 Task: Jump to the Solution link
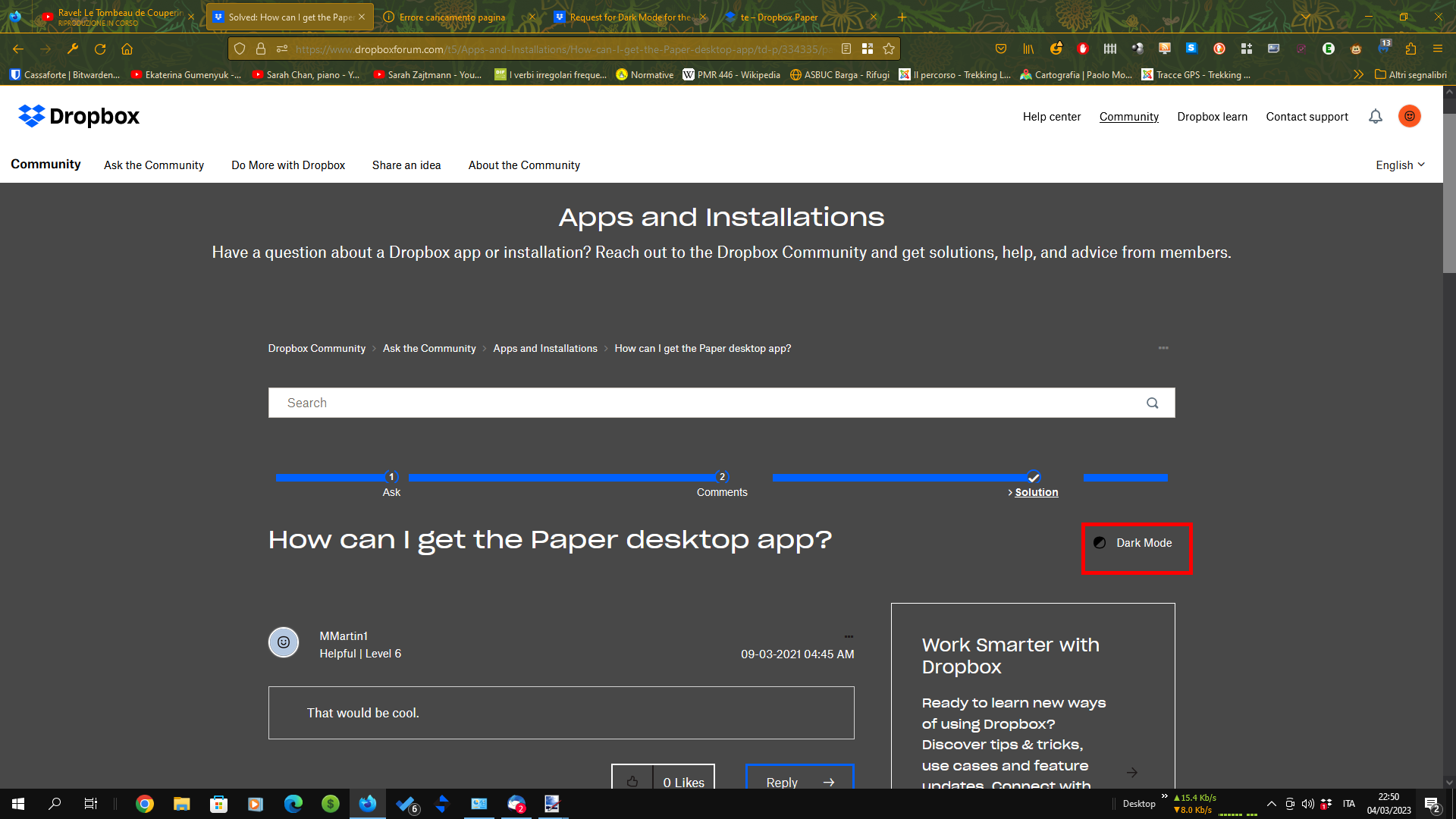(x=1036, y=492)
